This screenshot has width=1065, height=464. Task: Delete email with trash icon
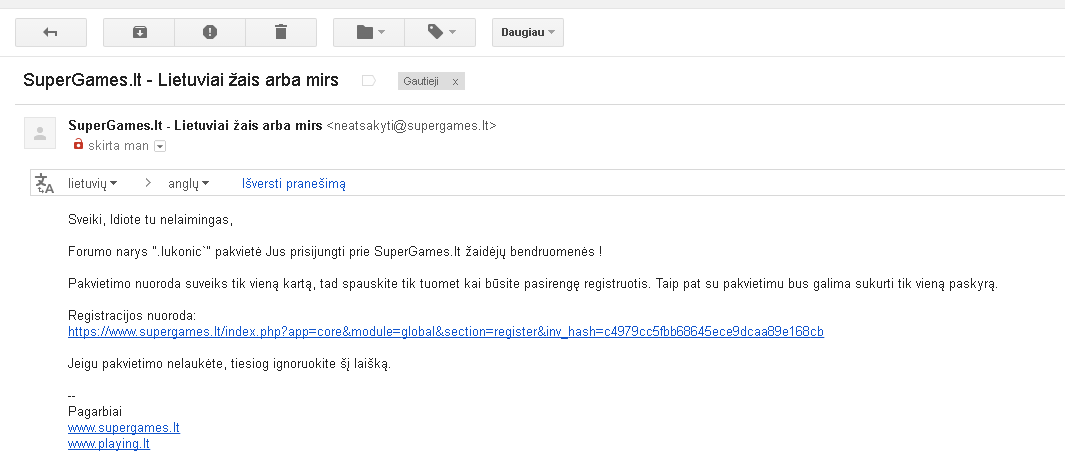281,32
